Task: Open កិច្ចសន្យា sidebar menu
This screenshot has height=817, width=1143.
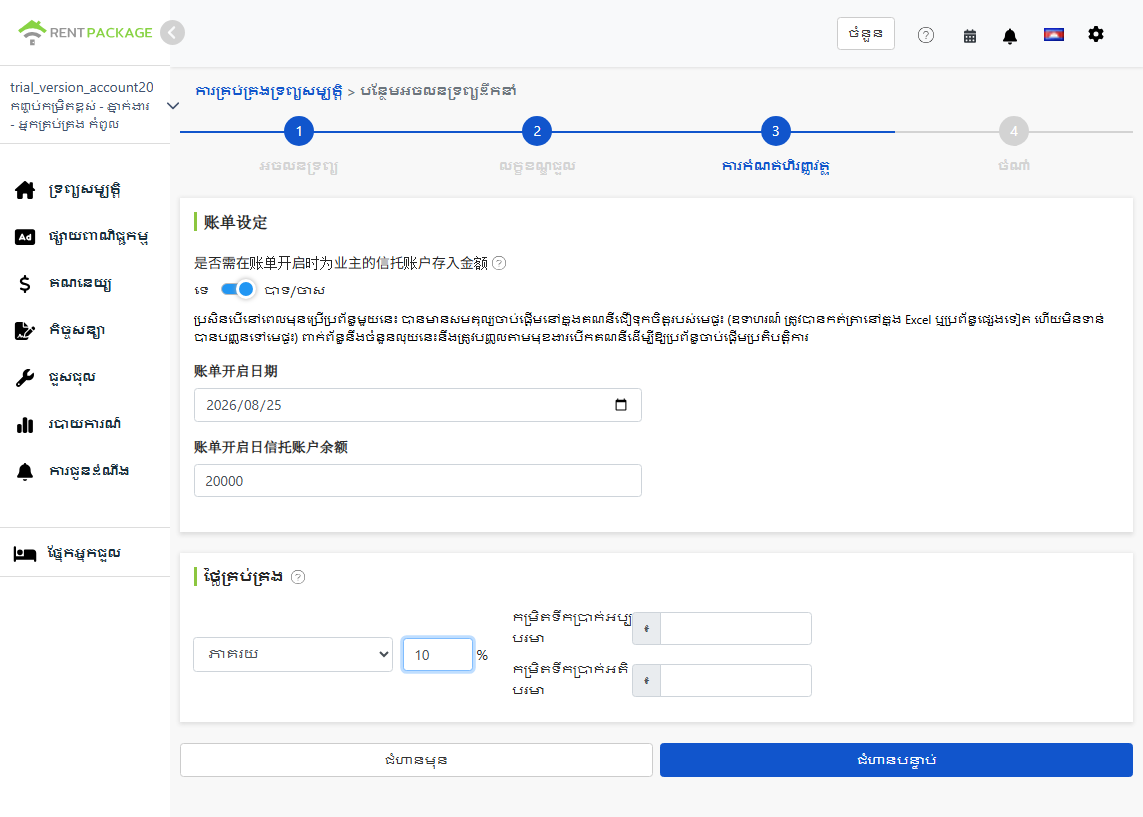Action: coord(77,330)
